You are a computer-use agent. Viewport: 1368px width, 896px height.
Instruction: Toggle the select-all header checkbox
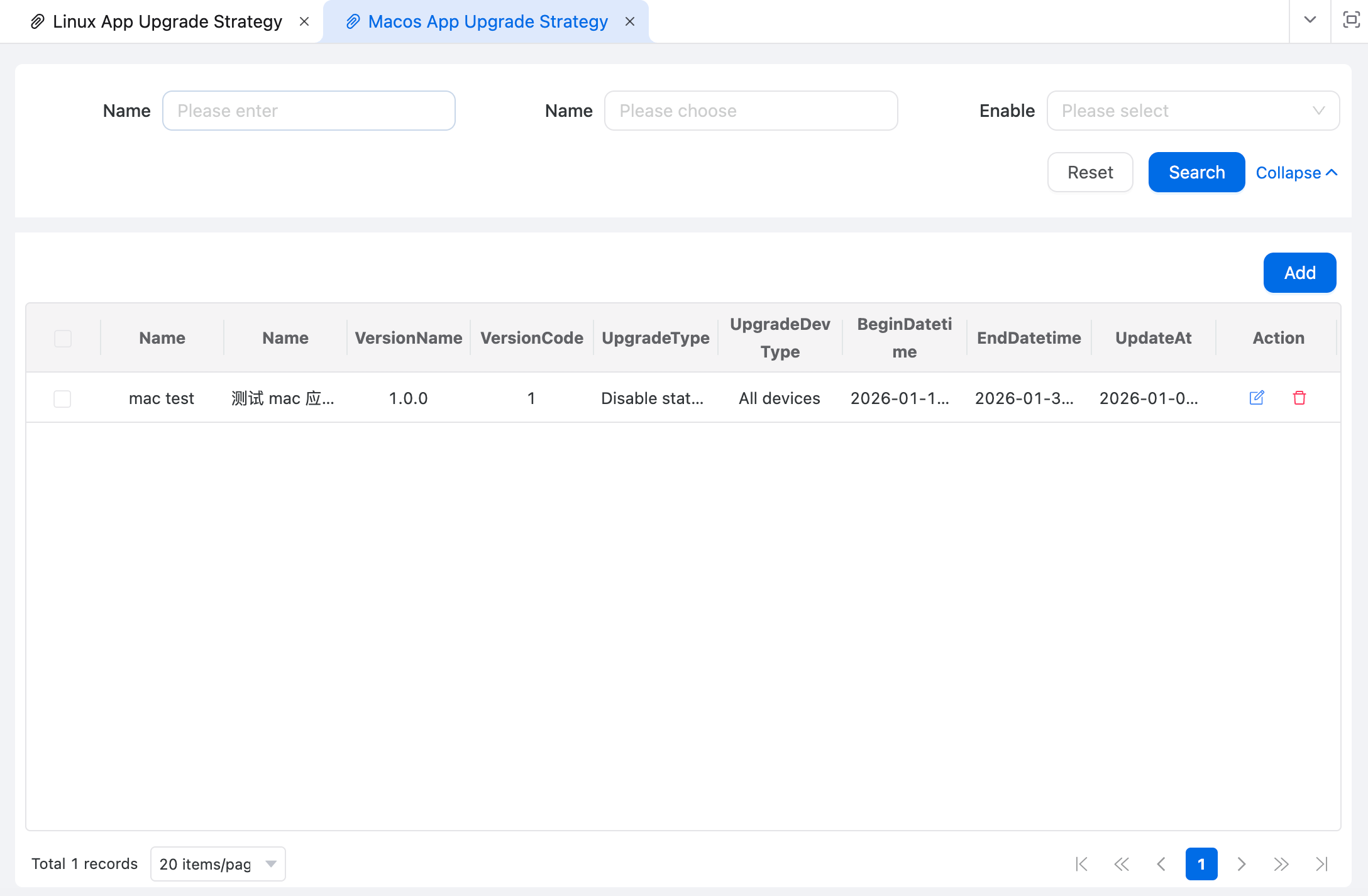tap(63, 338)
